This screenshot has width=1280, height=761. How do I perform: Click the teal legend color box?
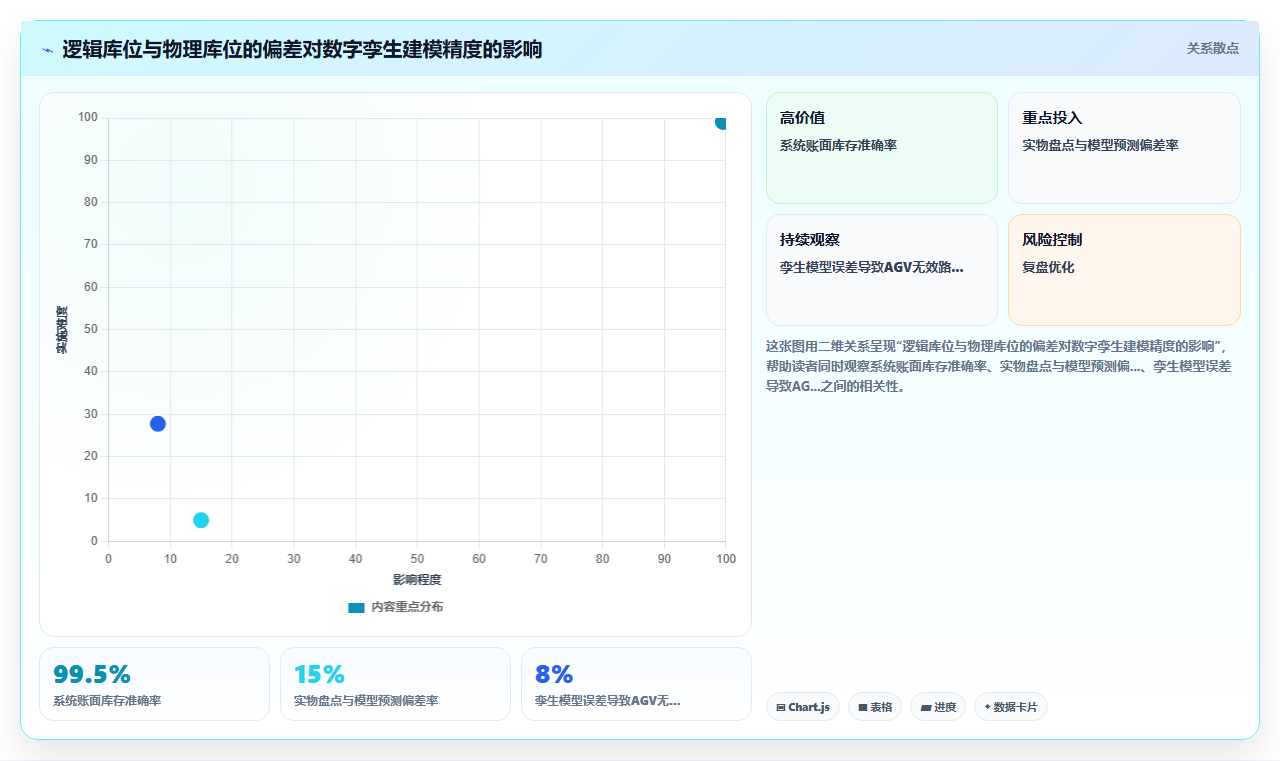click(x=356, y=607)
